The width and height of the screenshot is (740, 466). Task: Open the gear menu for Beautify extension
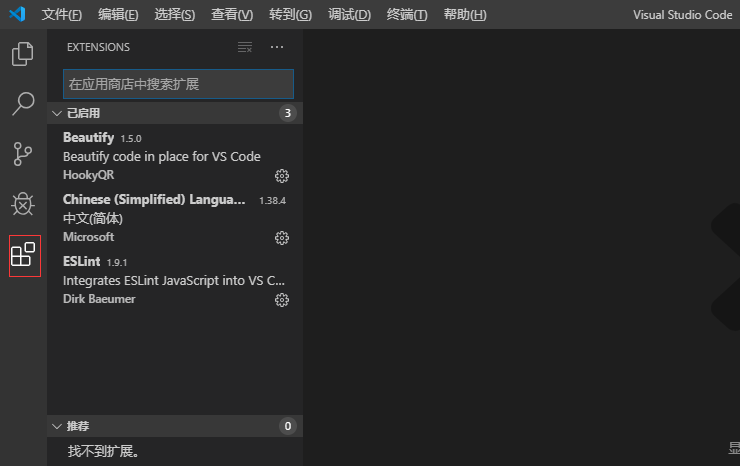pyautogui.click(x=282, y=176)
